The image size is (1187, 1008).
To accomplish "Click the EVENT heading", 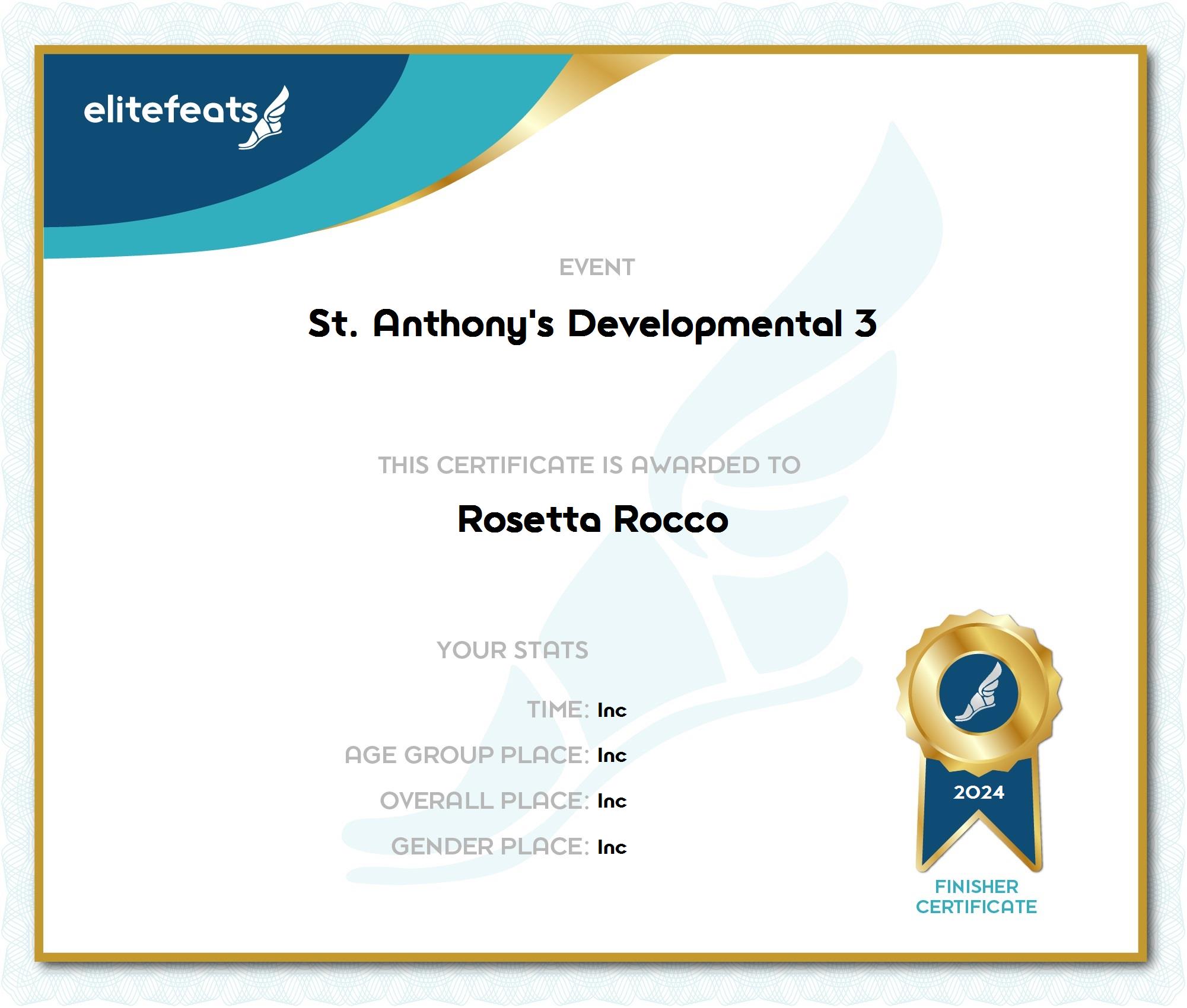I will [597, 267].
